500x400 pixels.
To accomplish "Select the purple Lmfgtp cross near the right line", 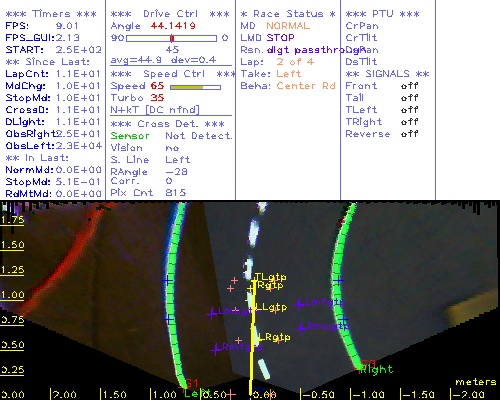I will pos(299,304).
